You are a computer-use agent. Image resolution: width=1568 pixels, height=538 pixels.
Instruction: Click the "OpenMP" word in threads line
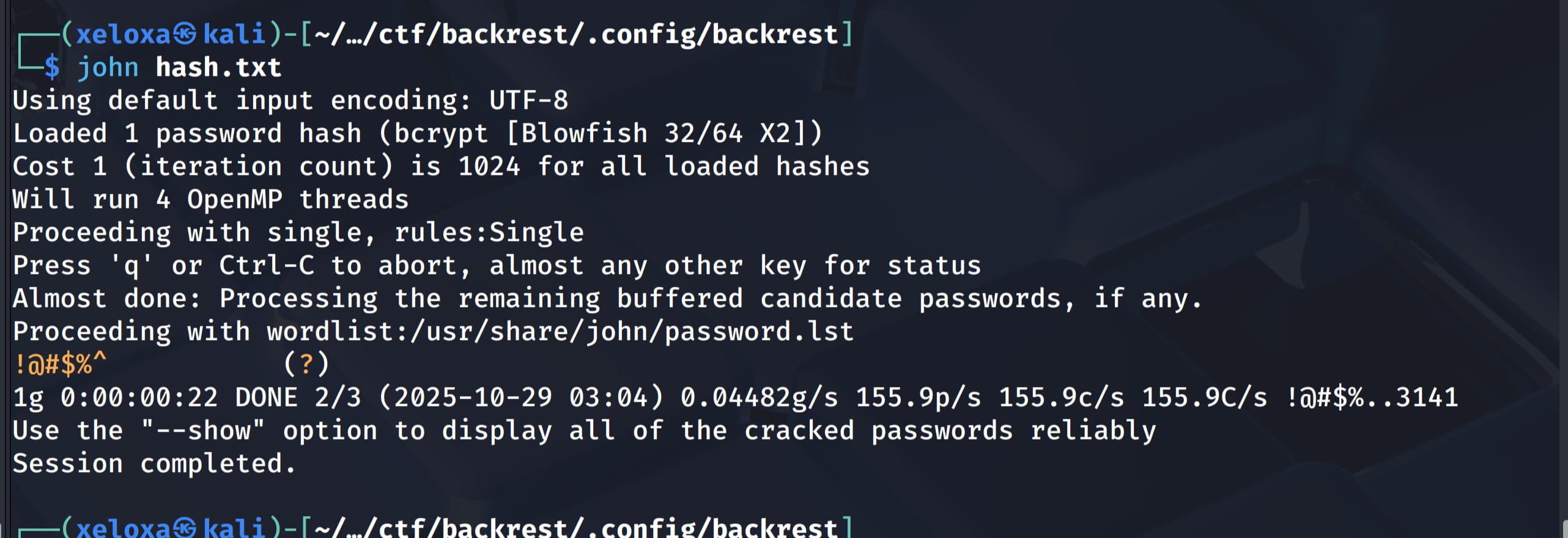[x=235, y=199]
